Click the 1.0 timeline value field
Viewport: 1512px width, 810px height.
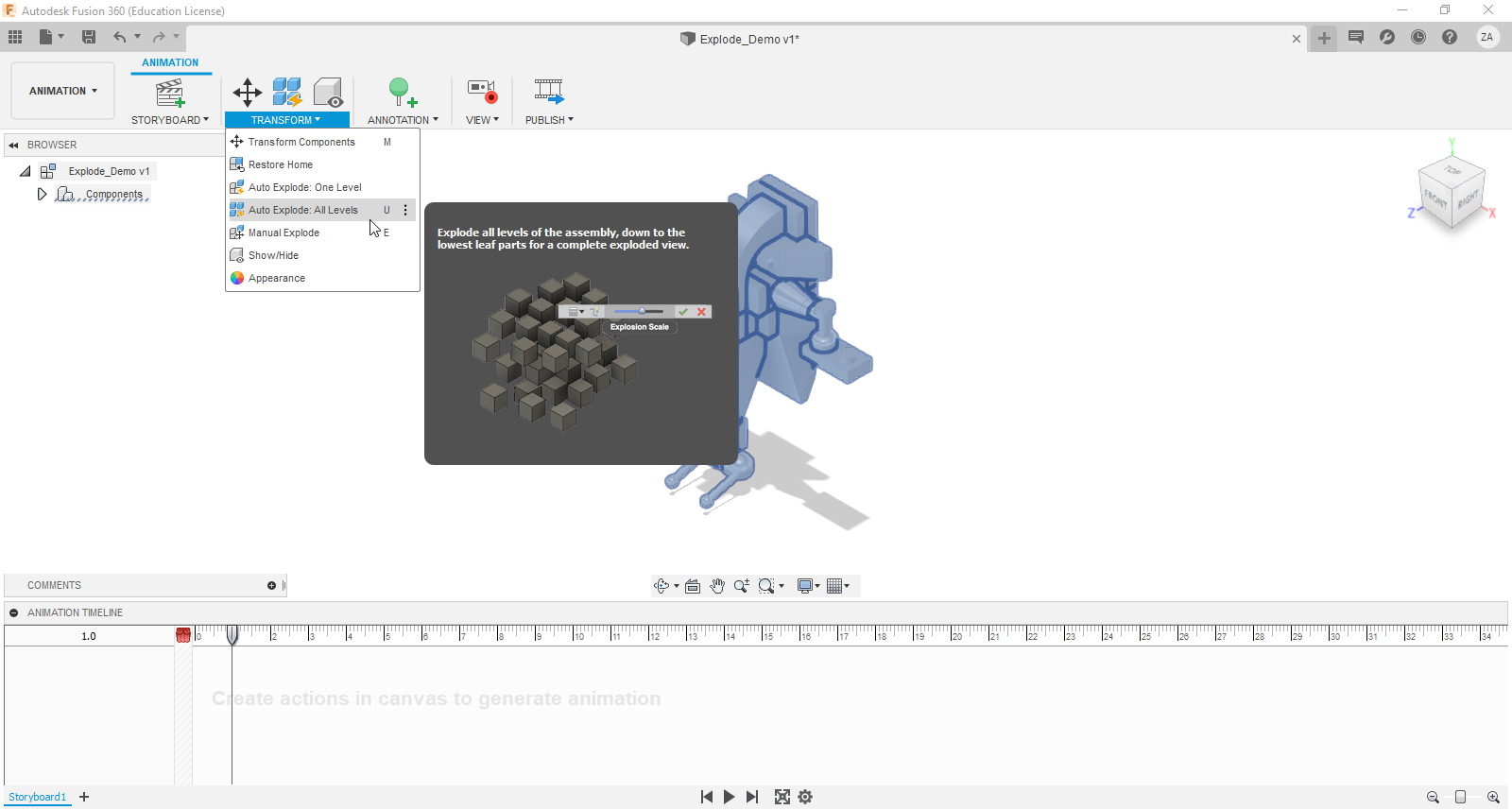coord(89,636)
